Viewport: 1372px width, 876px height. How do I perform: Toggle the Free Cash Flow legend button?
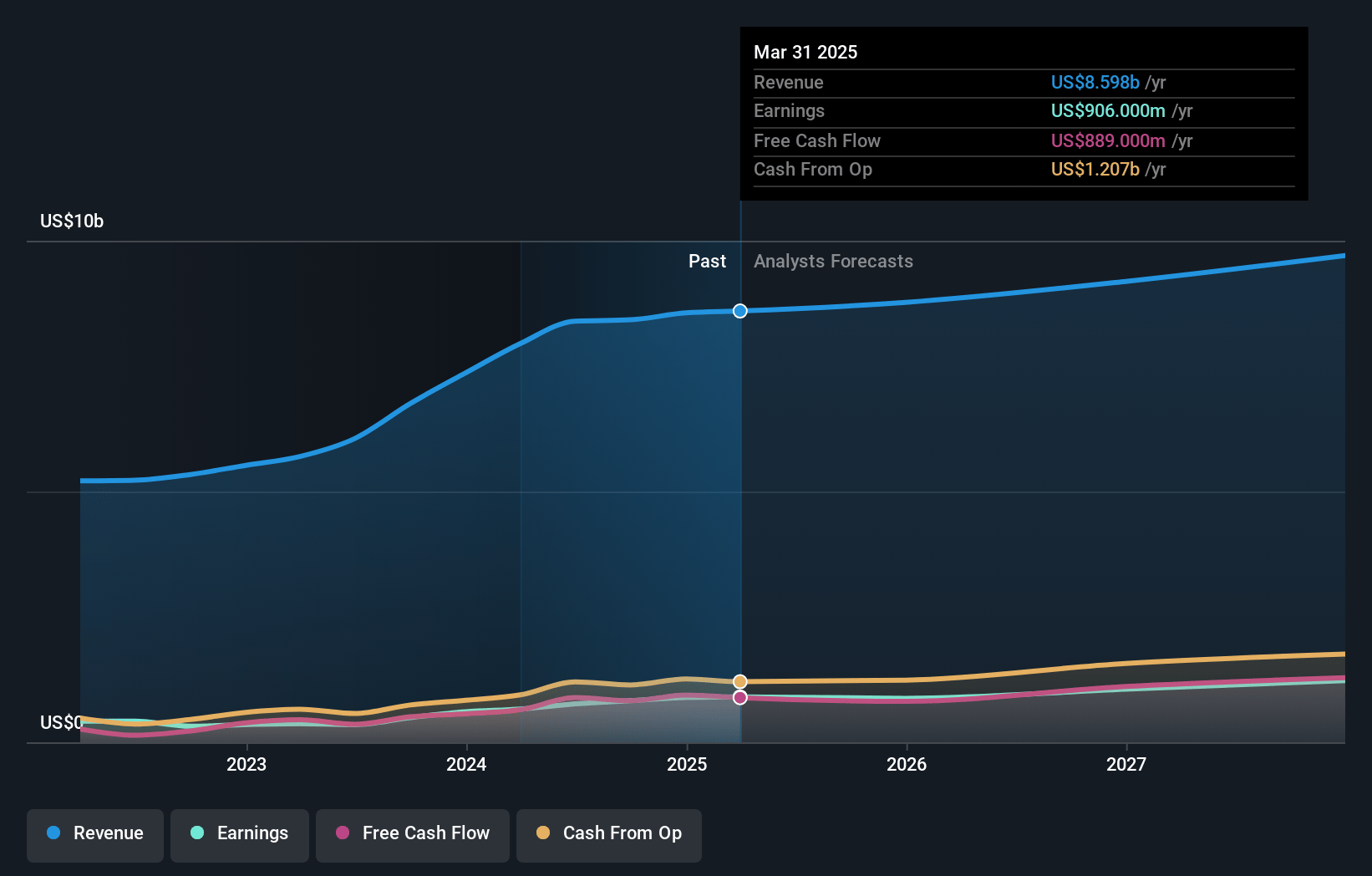[413, 835]
